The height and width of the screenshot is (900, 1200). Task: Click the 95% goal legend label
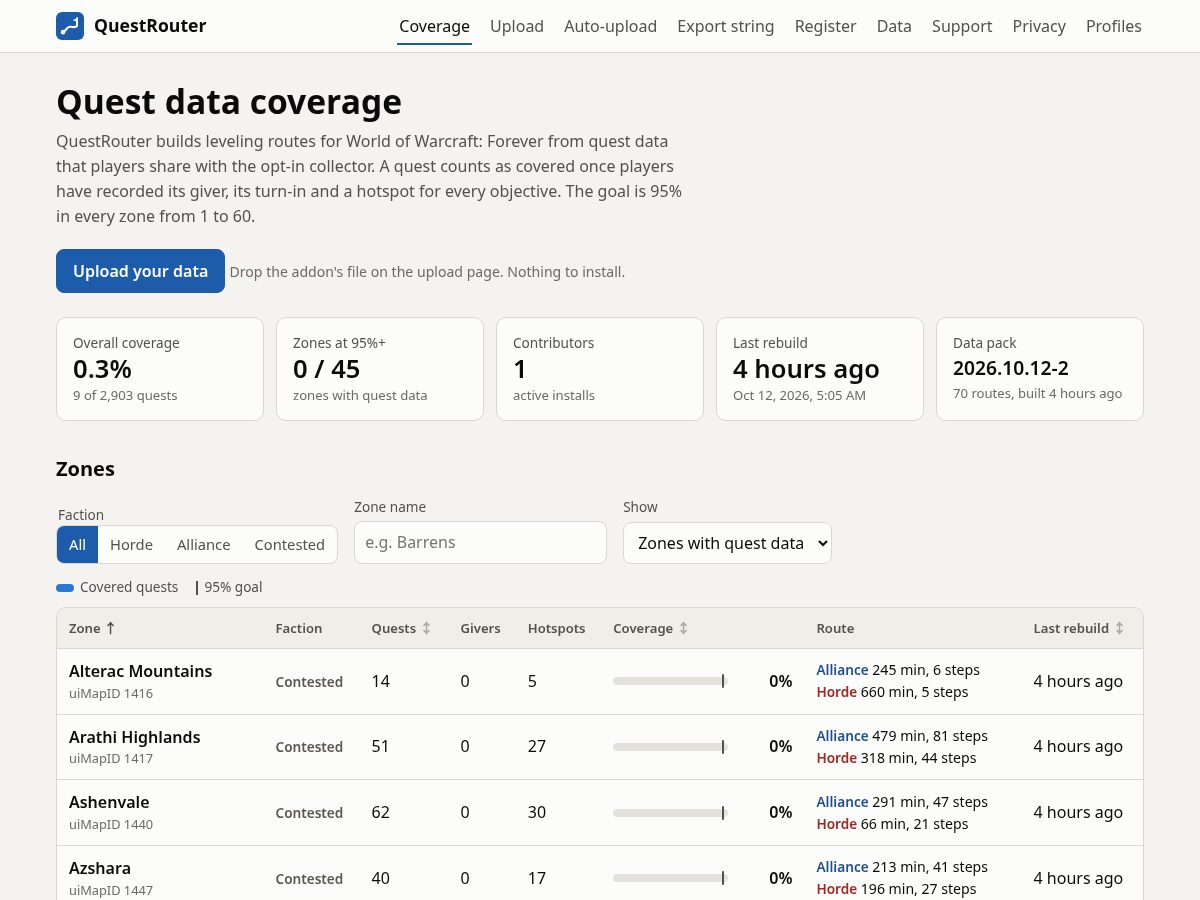pyautogui.click(x=233, y=587)
